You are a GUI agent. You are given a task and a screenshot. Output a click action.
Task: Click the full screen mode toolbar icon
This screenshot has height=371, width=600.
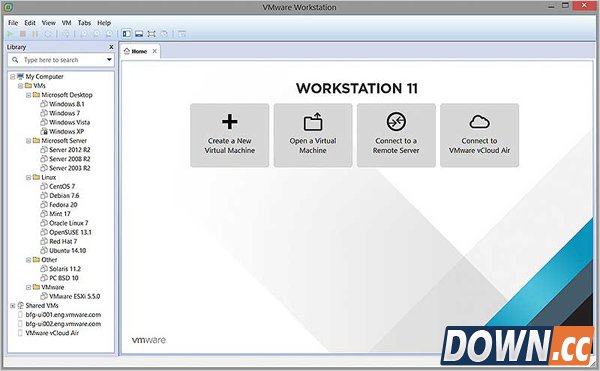[x=152, y=34]
